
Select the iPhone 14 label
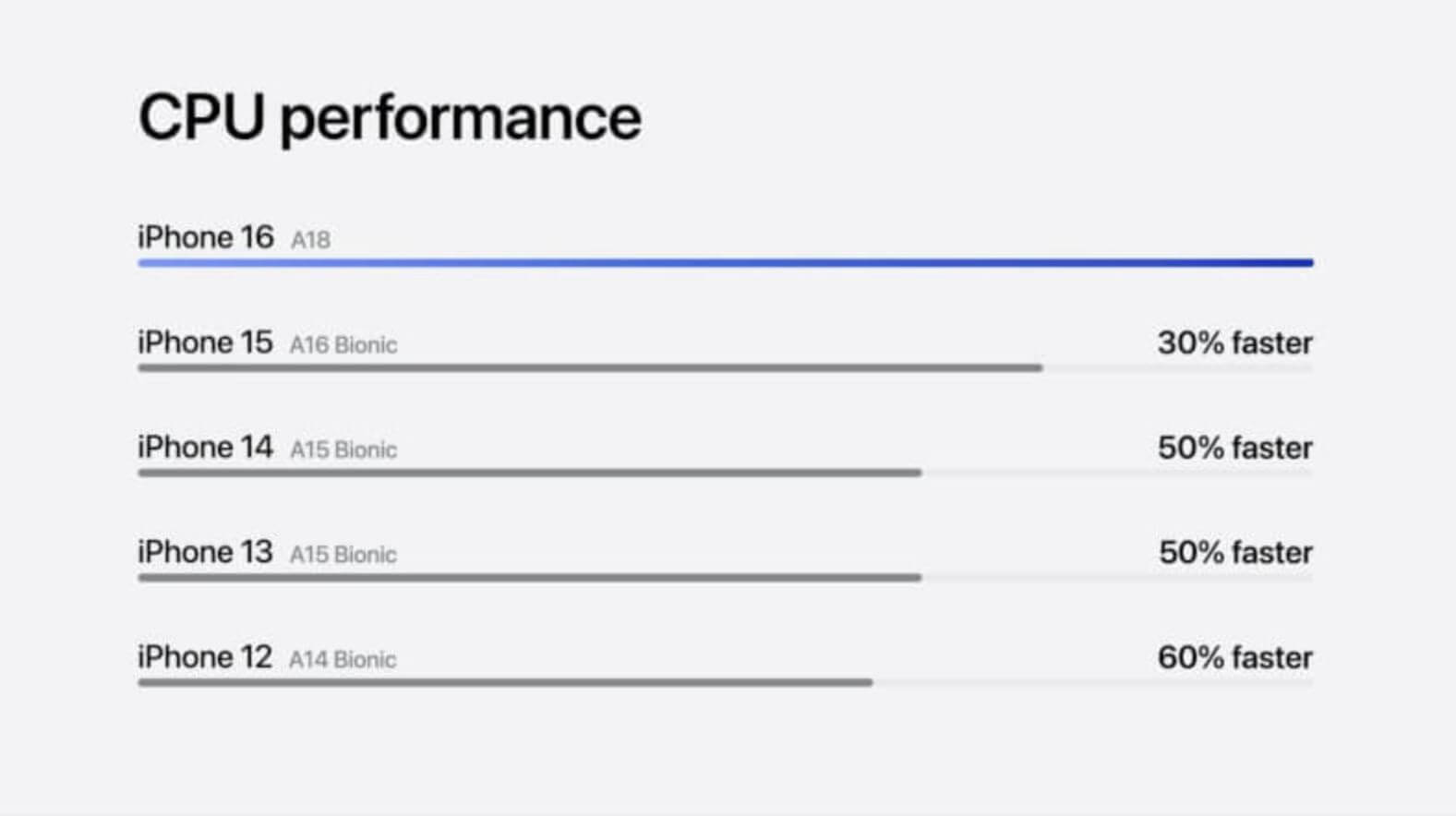206,447
